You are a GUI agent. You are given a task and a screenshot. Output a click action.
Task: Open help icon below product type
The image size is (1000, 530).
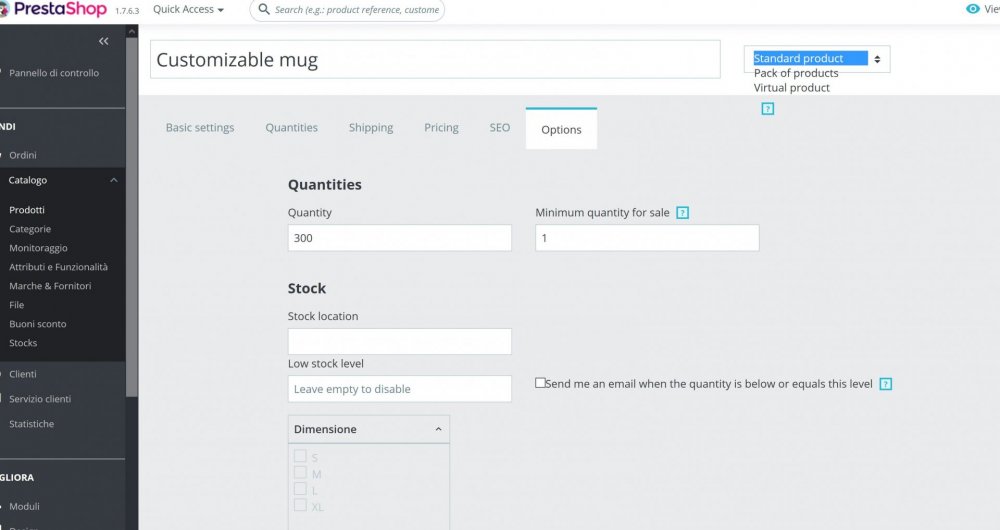[x=768, y=108]
